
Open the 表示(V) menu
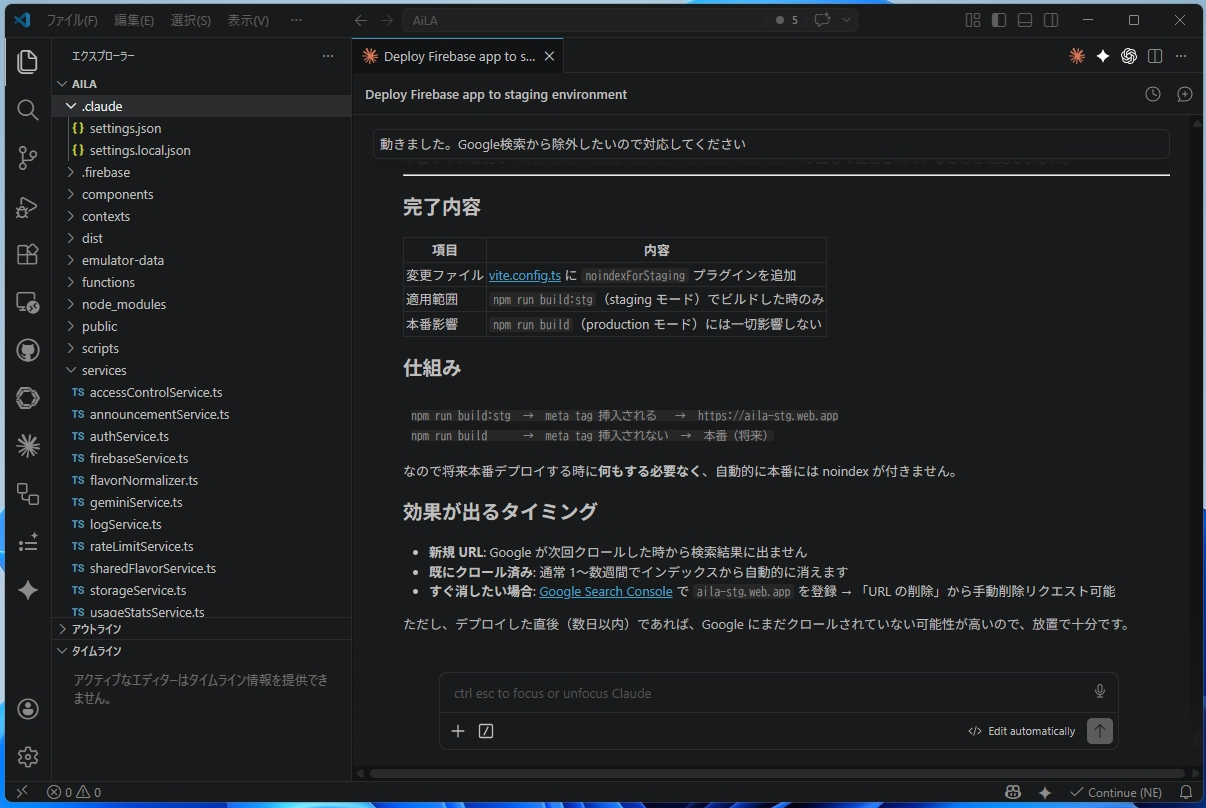pyautogui.click(x=248, y=20)
